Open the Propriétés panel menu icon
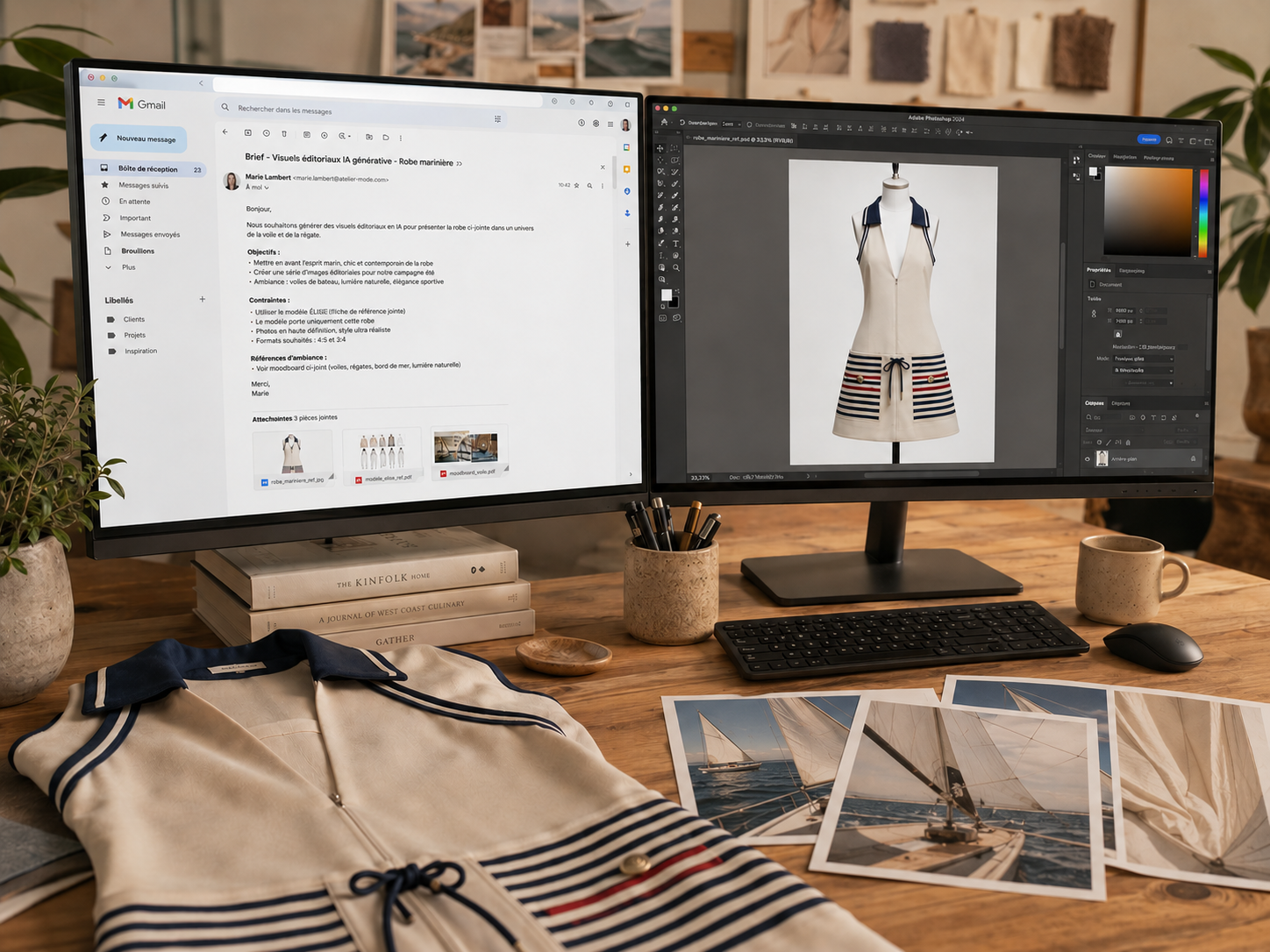1270x952 pixels. point(1209,271)
